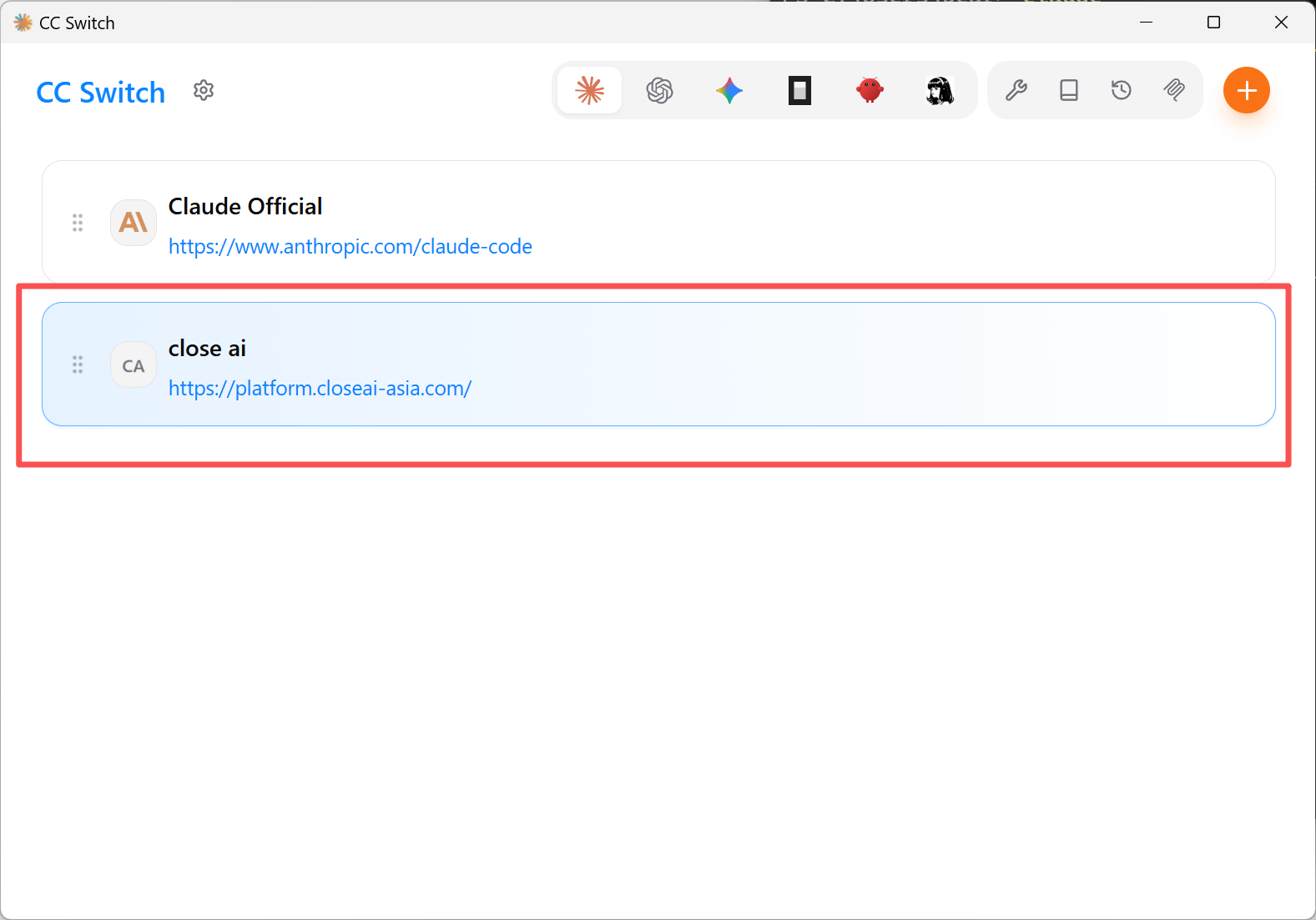Viewport: 1316px width, 920px height.
Task: Click the drag handle of close ai
Action: point(78,364)
